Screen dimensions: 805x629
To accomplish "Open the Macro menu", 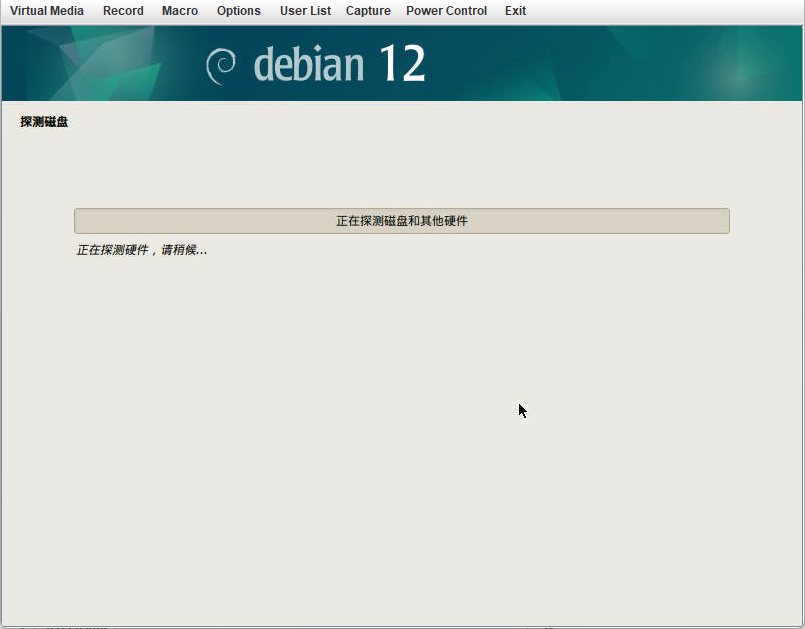I will [x=180, y=11].
